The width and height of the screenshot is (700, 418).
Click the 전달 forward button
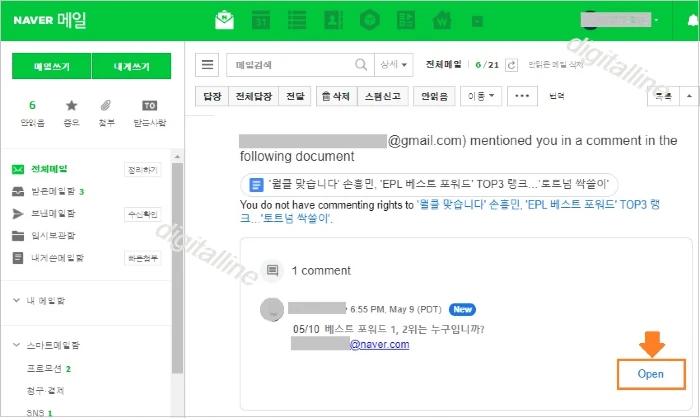click(295, 96)
